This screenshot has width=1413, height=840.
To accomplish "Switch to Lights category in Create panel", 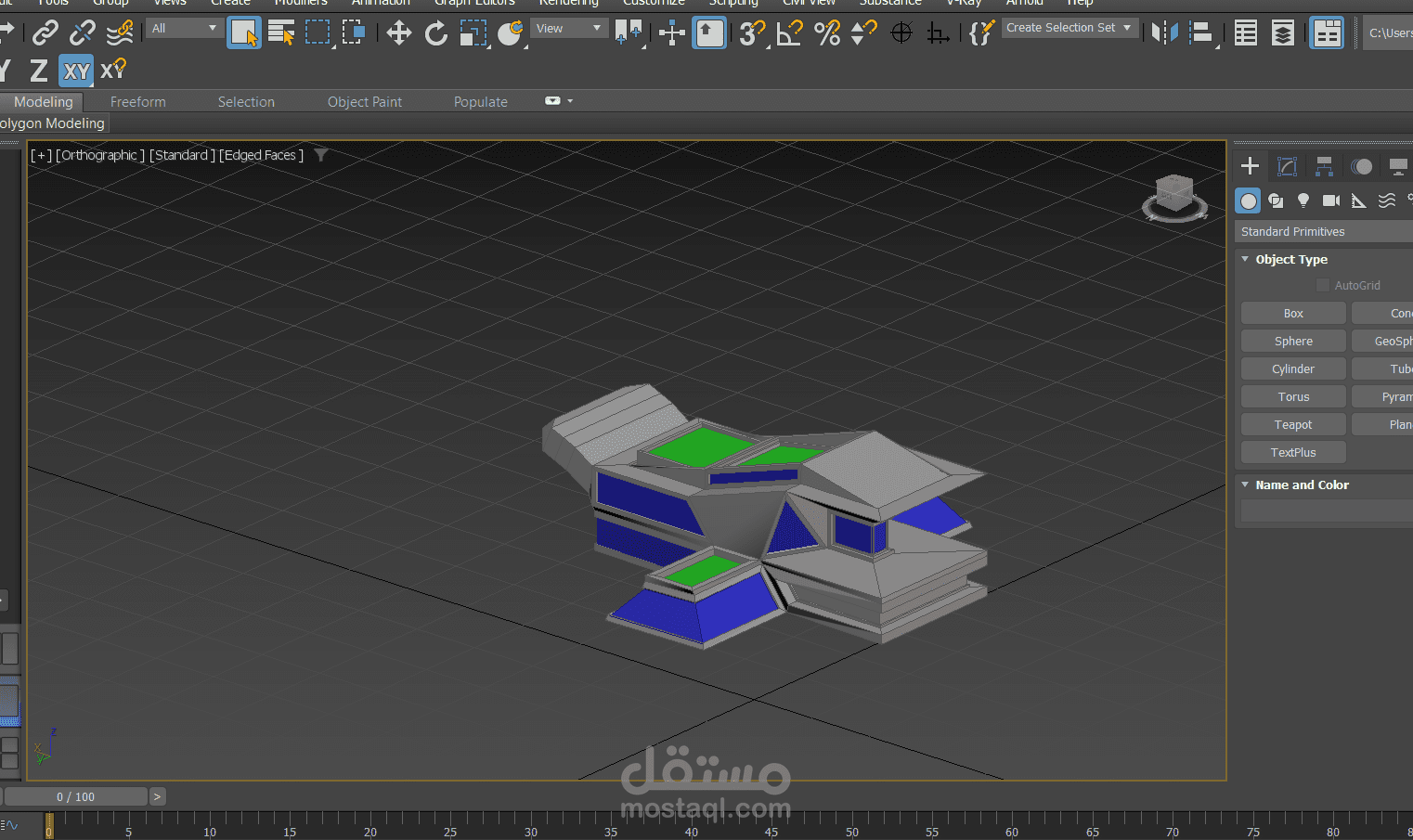I will 1303,200.
